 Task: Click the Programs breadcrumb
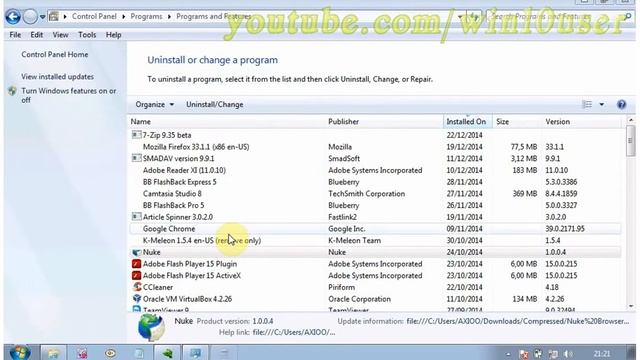[x=146, y=16]
